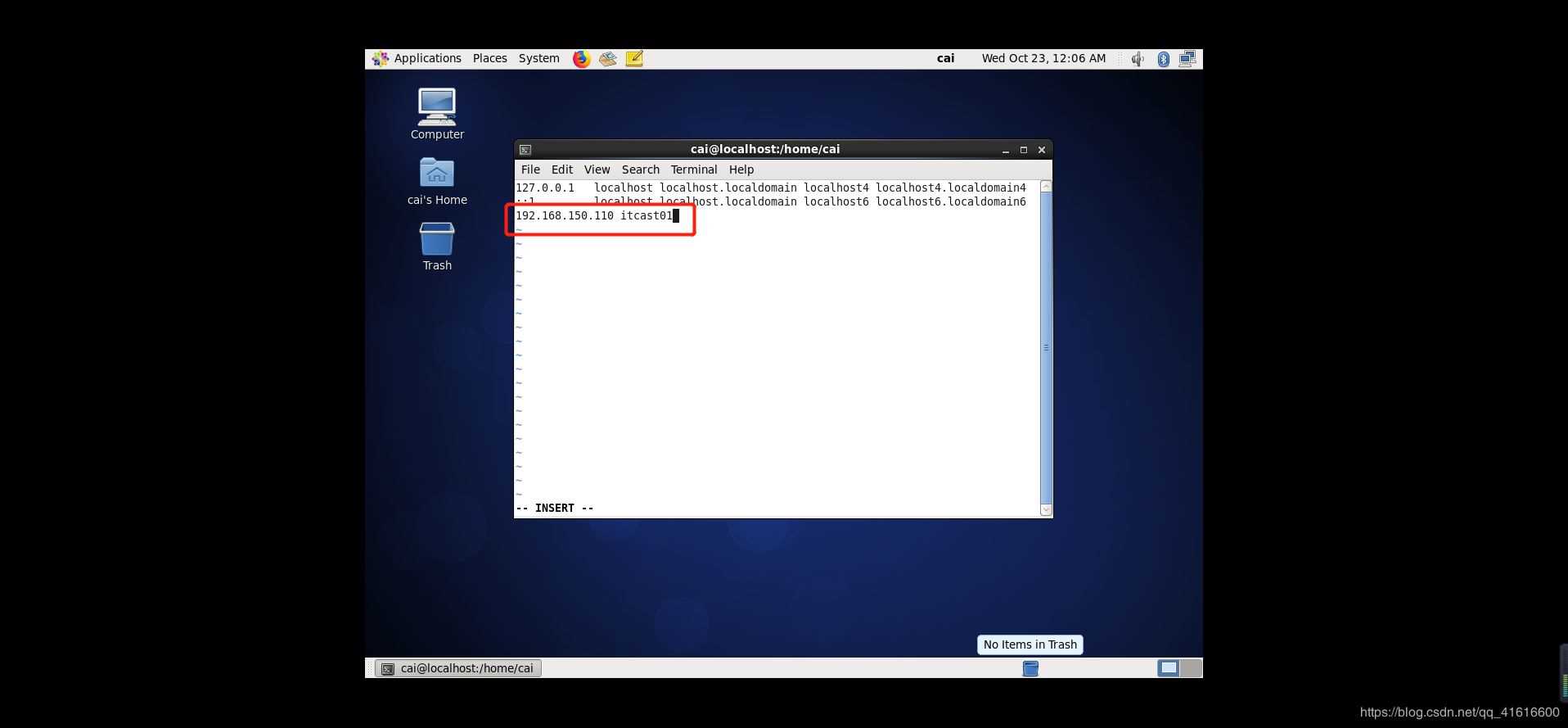
Task: Expand the System menu
Action: 538,59
